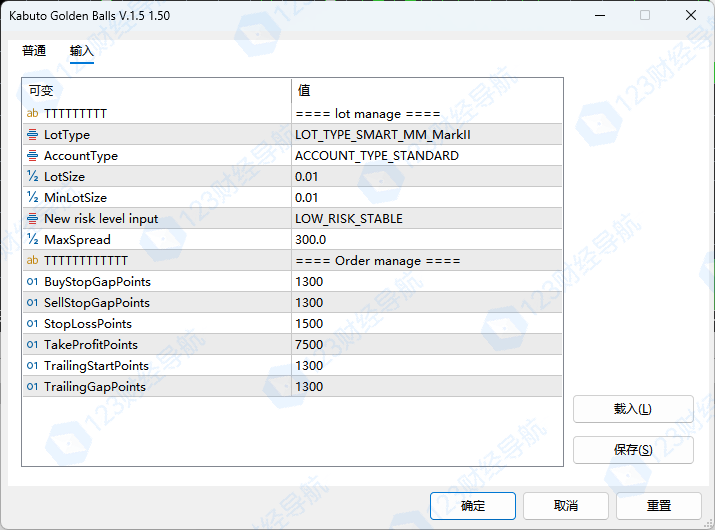The height and width of the screenshot is (530, 715).
Task: Edit the MinLotSize value 0.01
Action: pos(426,197)
